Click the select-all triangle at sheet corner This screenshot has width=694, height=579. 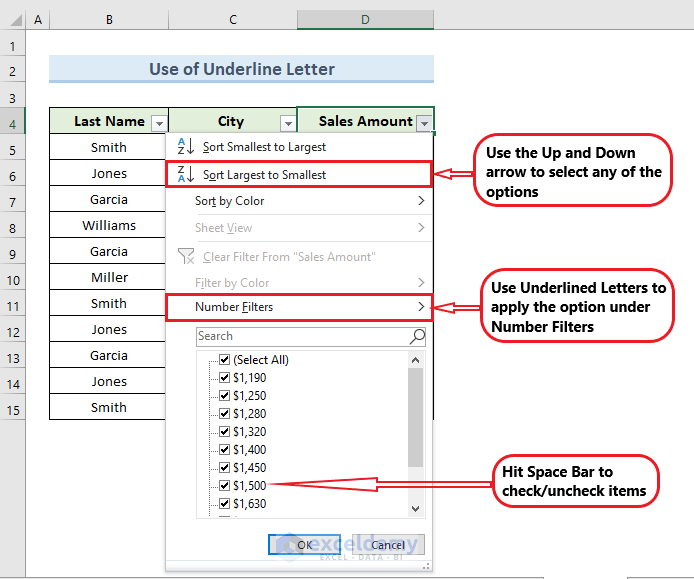click(16, 20)
